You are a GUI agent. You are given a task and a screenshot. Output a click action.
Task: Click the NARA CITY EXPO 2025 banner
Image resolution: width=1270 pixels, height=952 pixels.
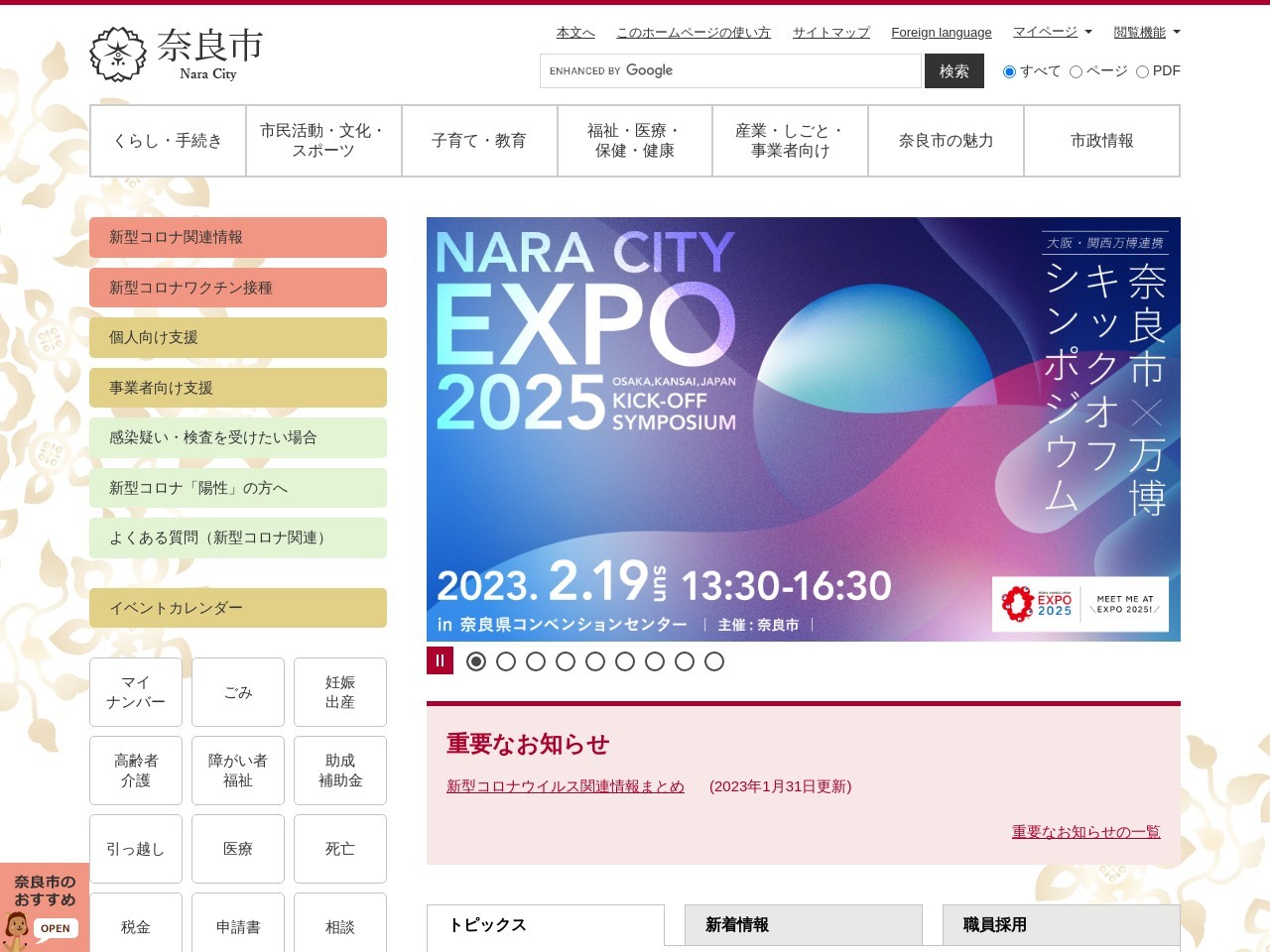click(x=804, y=429)
